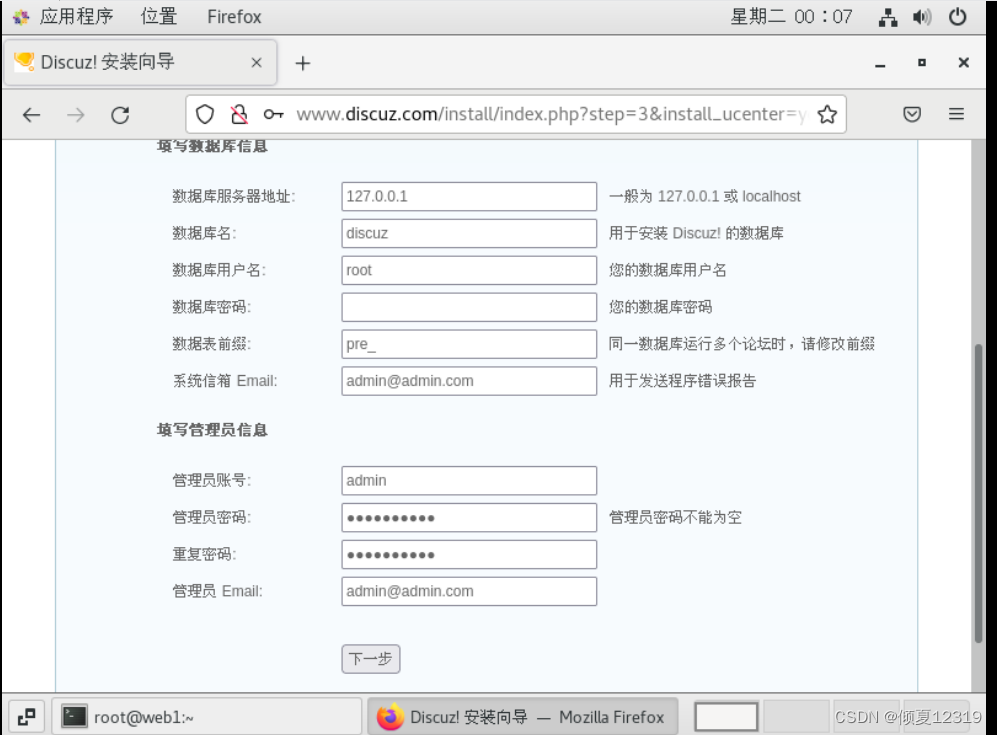Close the Discuz! 安装向导 tab

click(x=256, y=62)
